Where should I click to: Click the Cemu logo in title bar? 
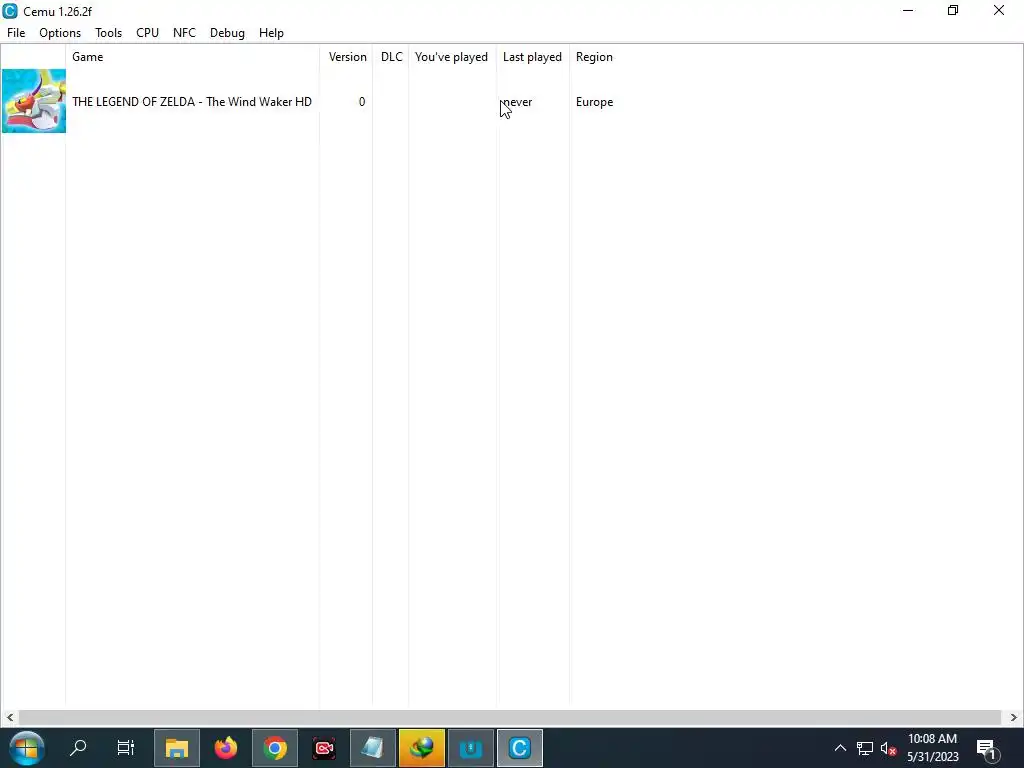[10, 11]
